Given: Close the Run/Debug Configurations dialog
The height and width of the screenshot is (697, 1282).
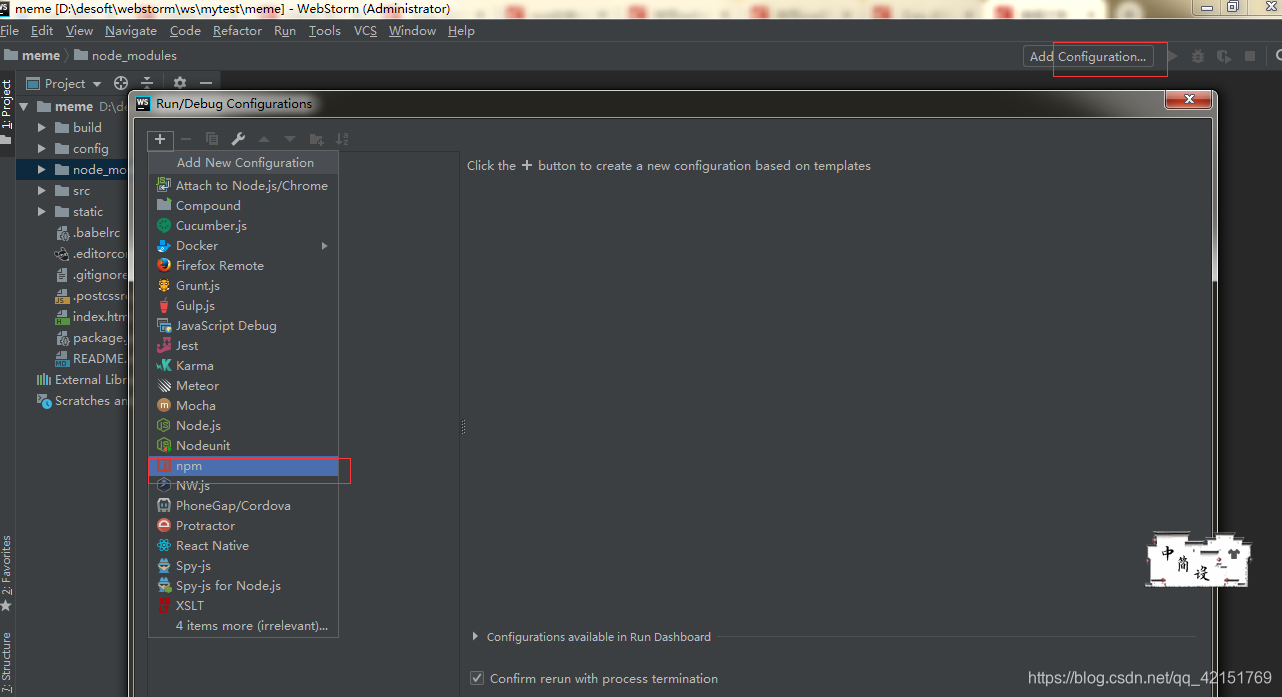Looking at the screenshot, I should pos(1188,100).
